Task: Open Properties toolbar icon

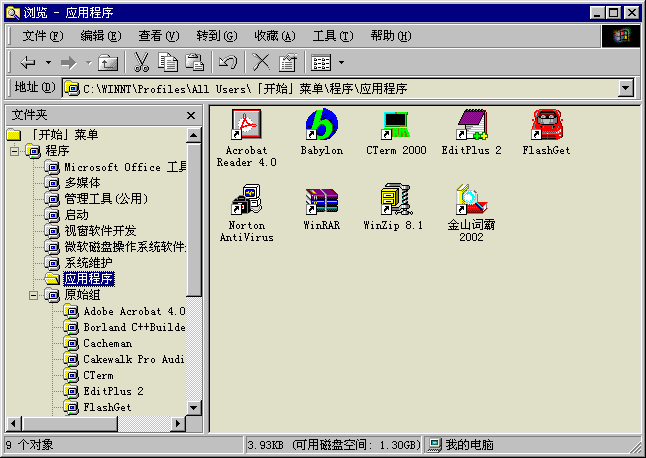Action: pyautogui.click(x=288, y=63)
